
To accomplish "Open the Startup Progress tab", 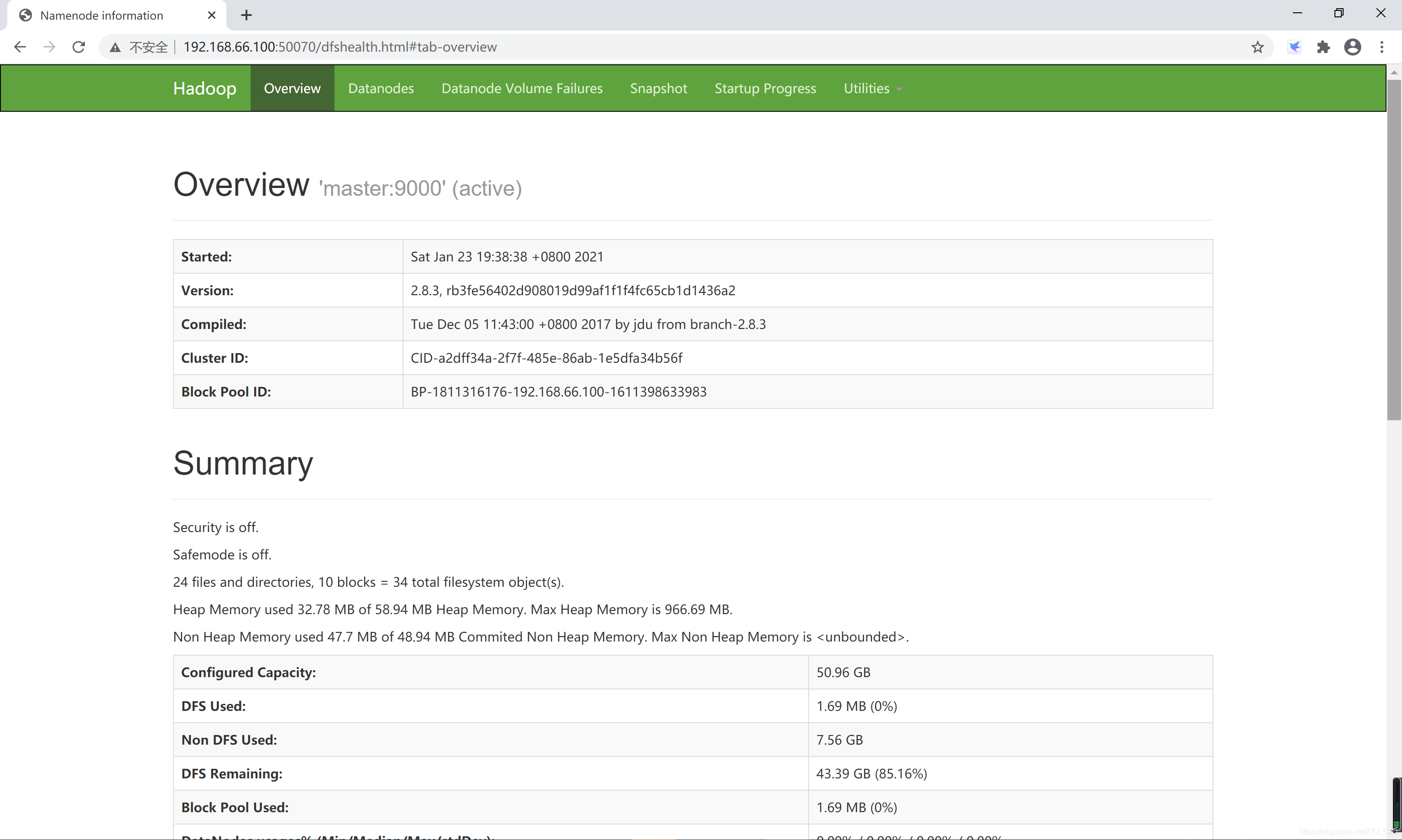I will (x=765, y=89).
